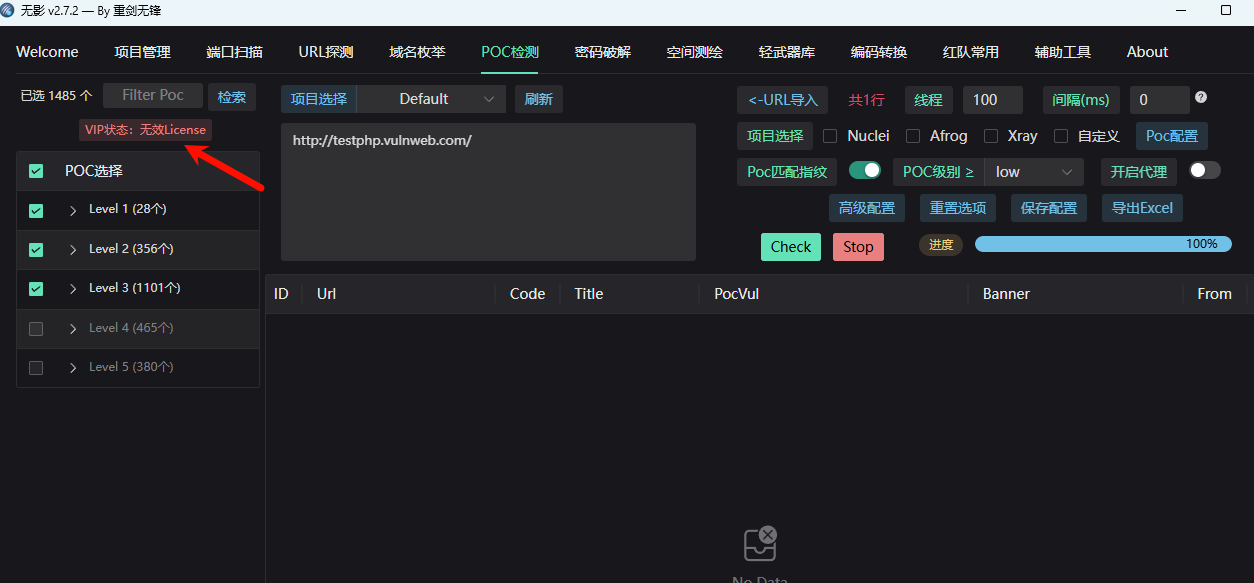Viewport: 1254px width, 583px height.
Task: Click the 导出Excel button
Action: tap(1142, 208)
